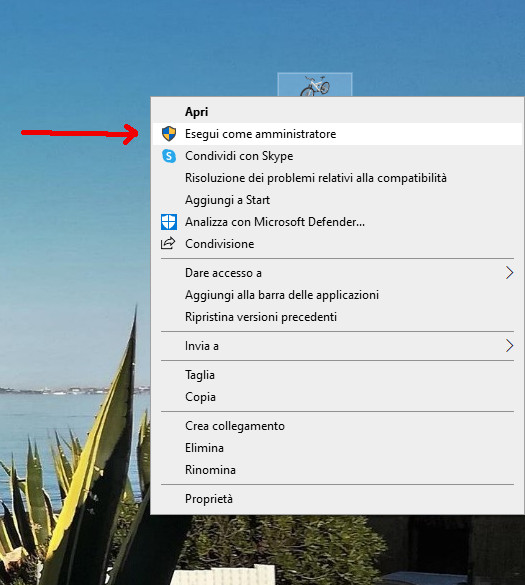Click the share arrow icon beside Condivisione

tap(168, 243)
